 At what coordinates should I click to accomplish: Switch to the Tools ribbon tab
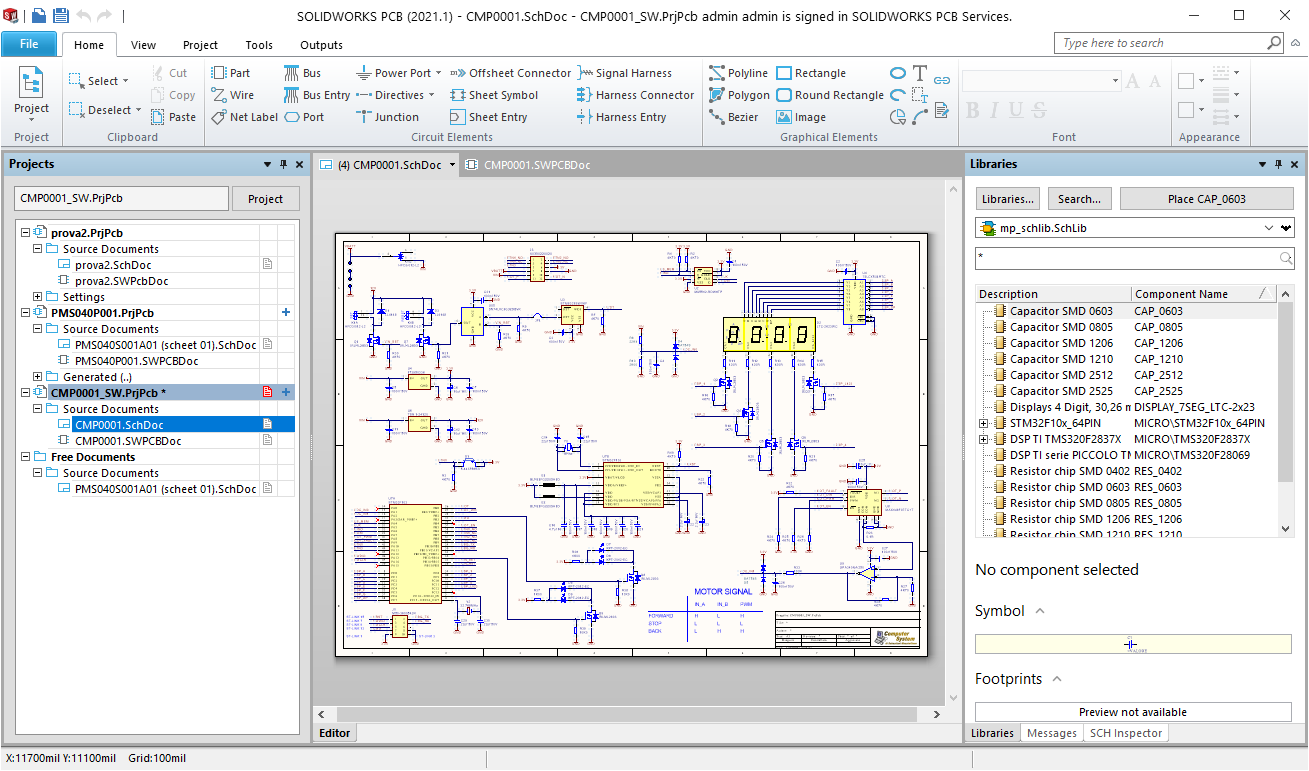click(x=259, y=45)
